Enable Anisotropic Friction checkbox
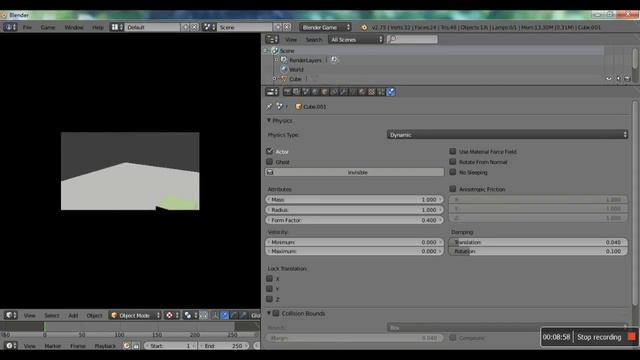The height and width of the screenshot is (360, 640). coord(453,189)
